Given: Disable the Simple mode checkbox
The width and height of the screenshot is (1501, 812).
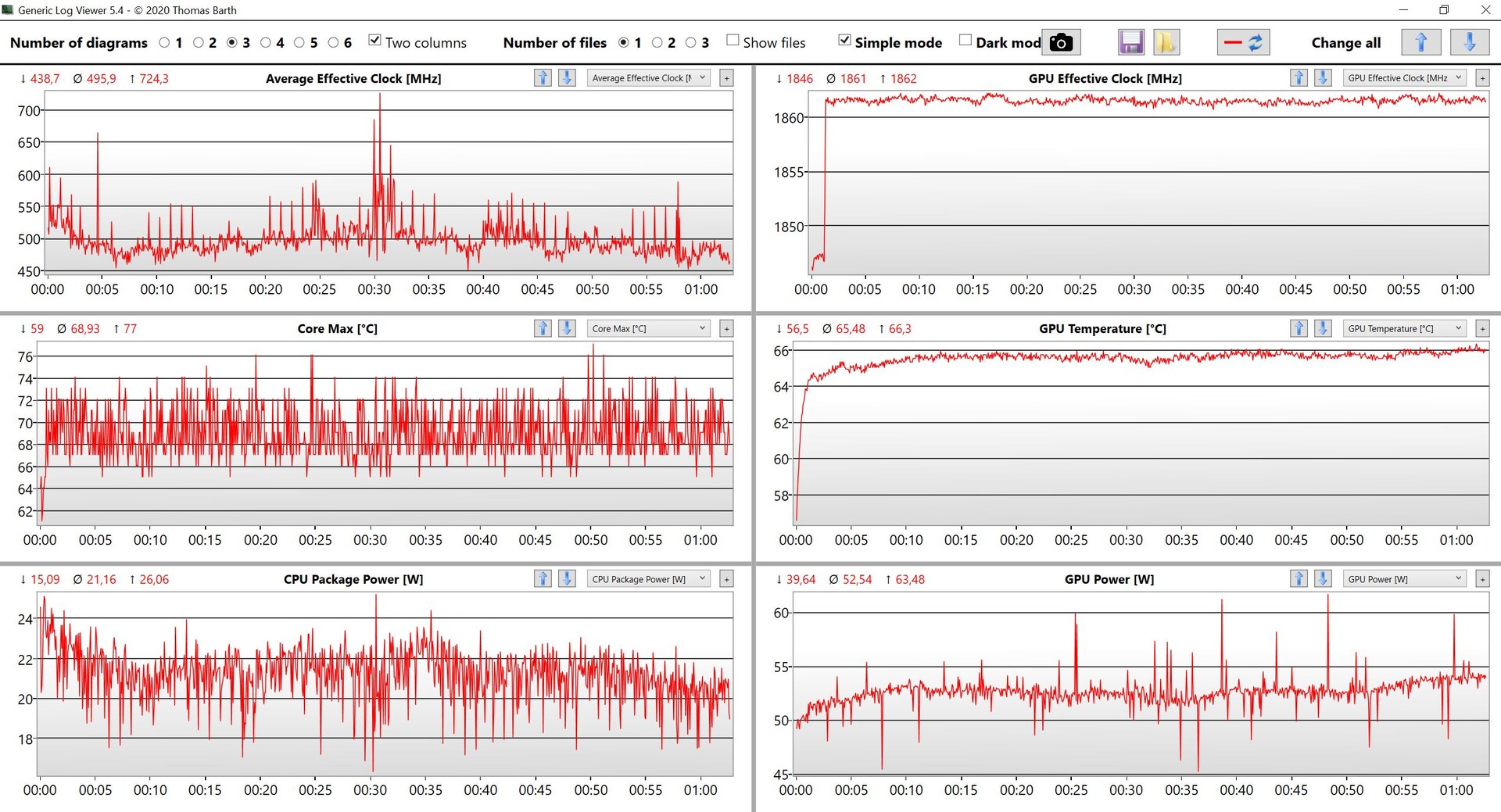Looking at the screenshot, I should [844, 41].
